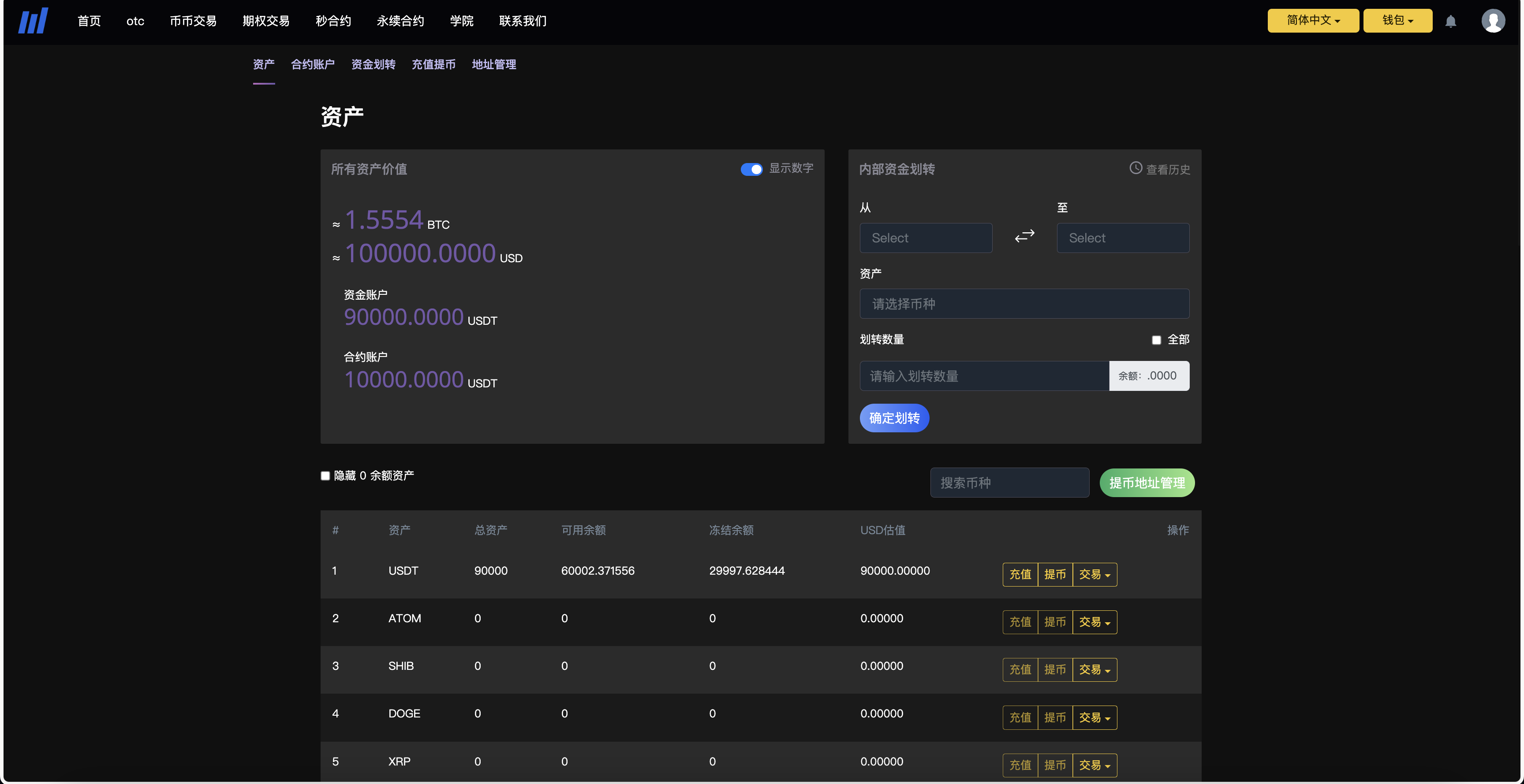Click 充值 in the DOGE row

(1020, 718)
